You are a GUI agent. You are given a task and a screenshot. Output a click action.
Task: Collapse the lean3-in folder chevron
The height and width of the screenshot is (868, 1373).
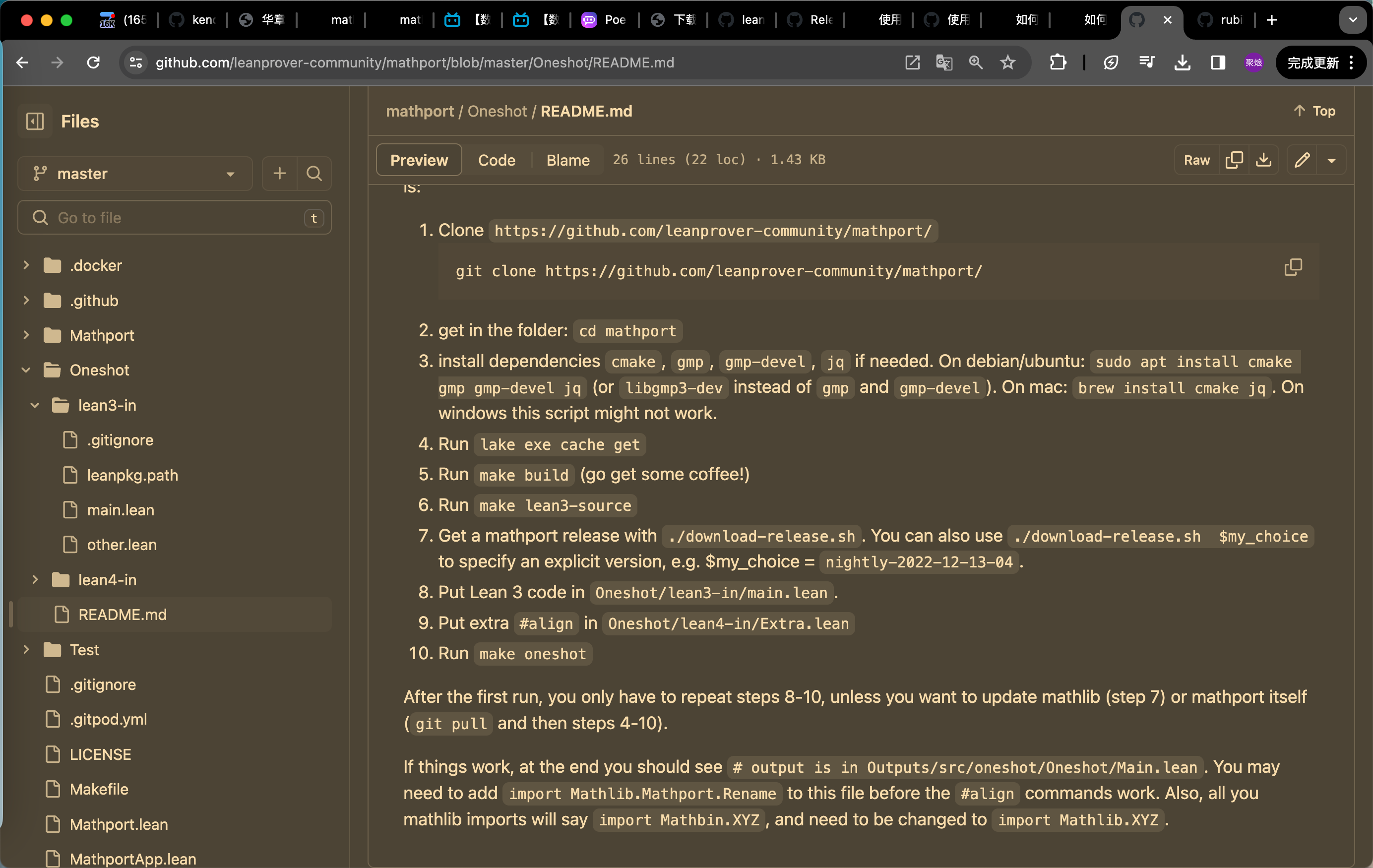coord(35,405)
